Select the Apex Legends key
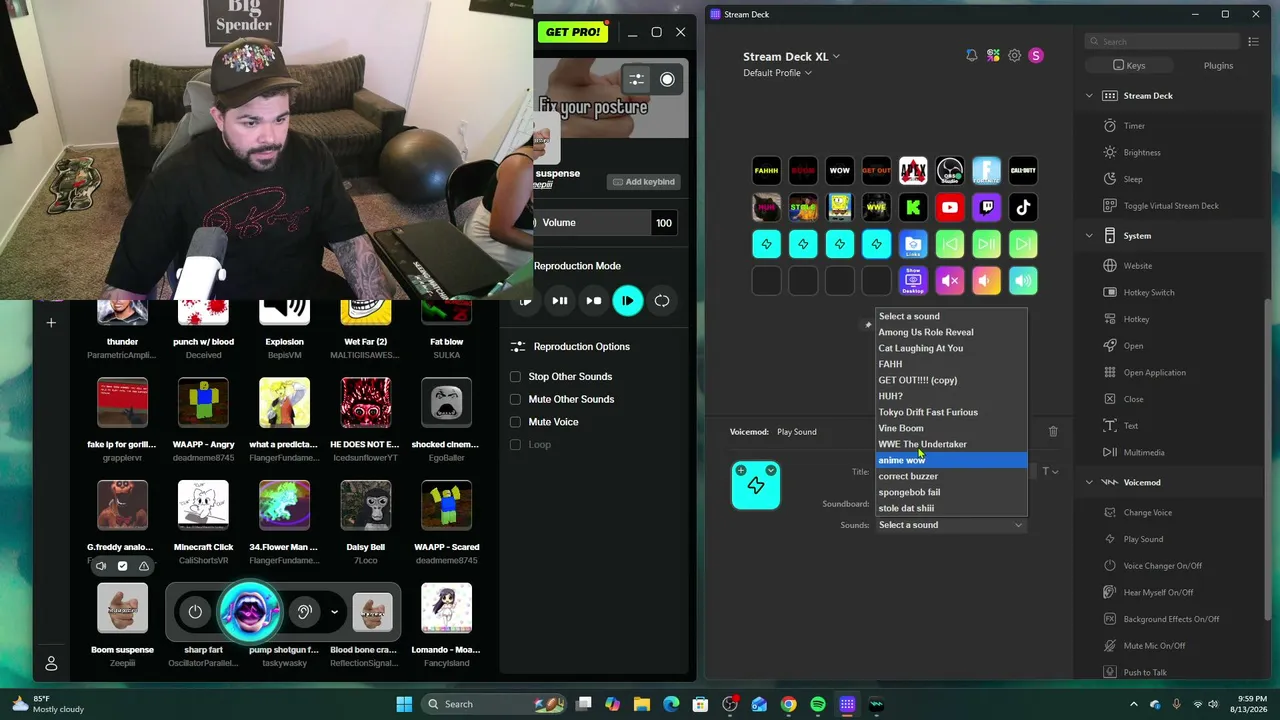 tap(913, 171)
